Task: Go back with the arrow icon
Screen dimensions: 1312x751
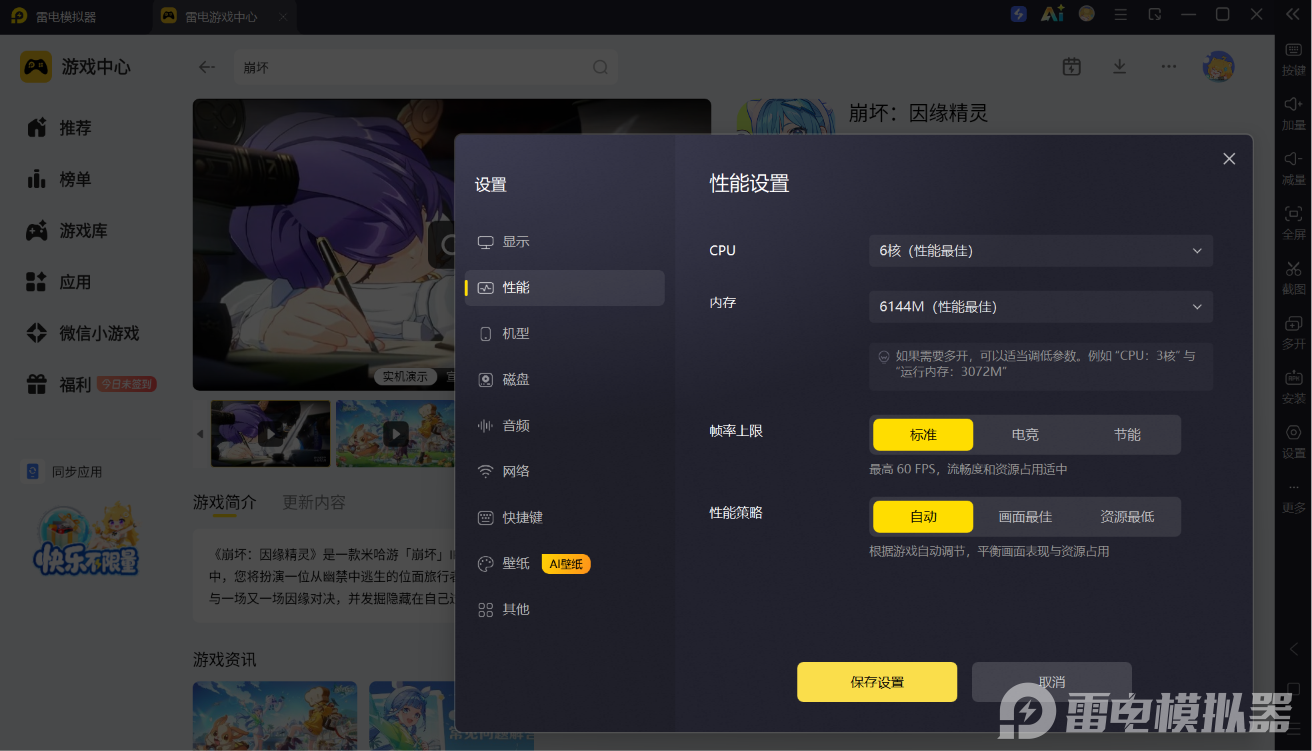Action: click(x=207, y=67)
